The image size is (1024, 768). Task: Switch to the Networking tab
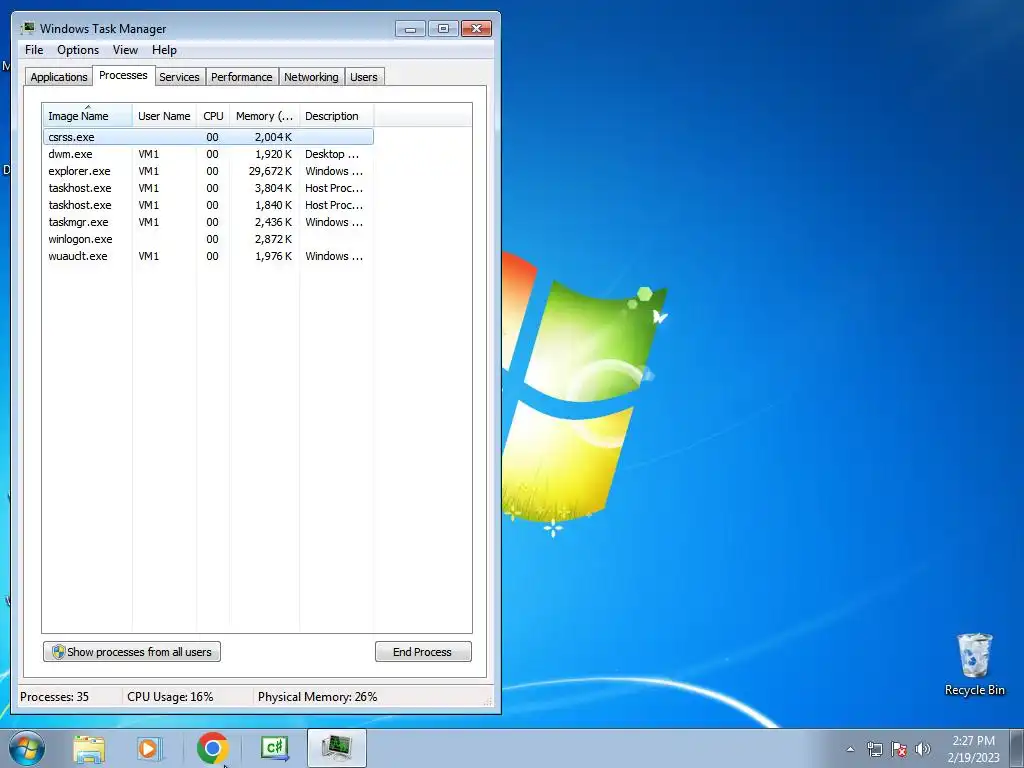[x=312, y=77]
